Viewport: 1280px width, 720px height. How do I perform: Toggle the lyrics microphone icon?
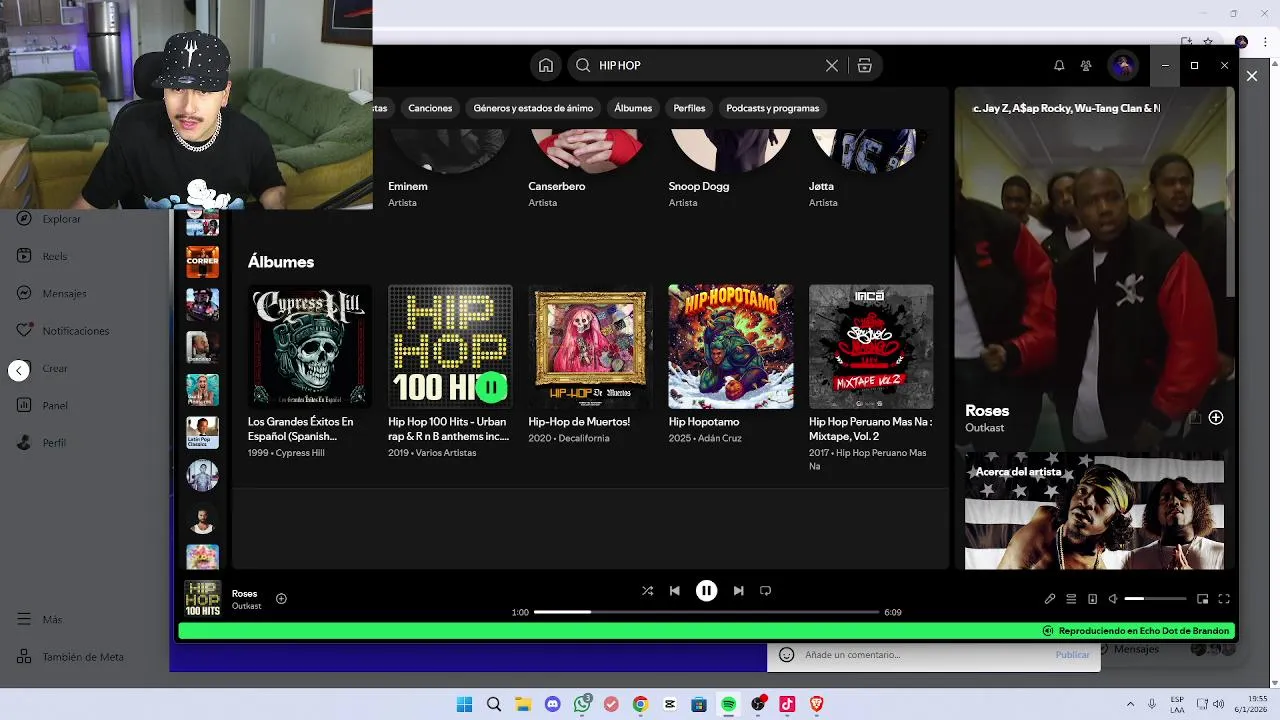pyautogui.click(x=1050, y=599)
